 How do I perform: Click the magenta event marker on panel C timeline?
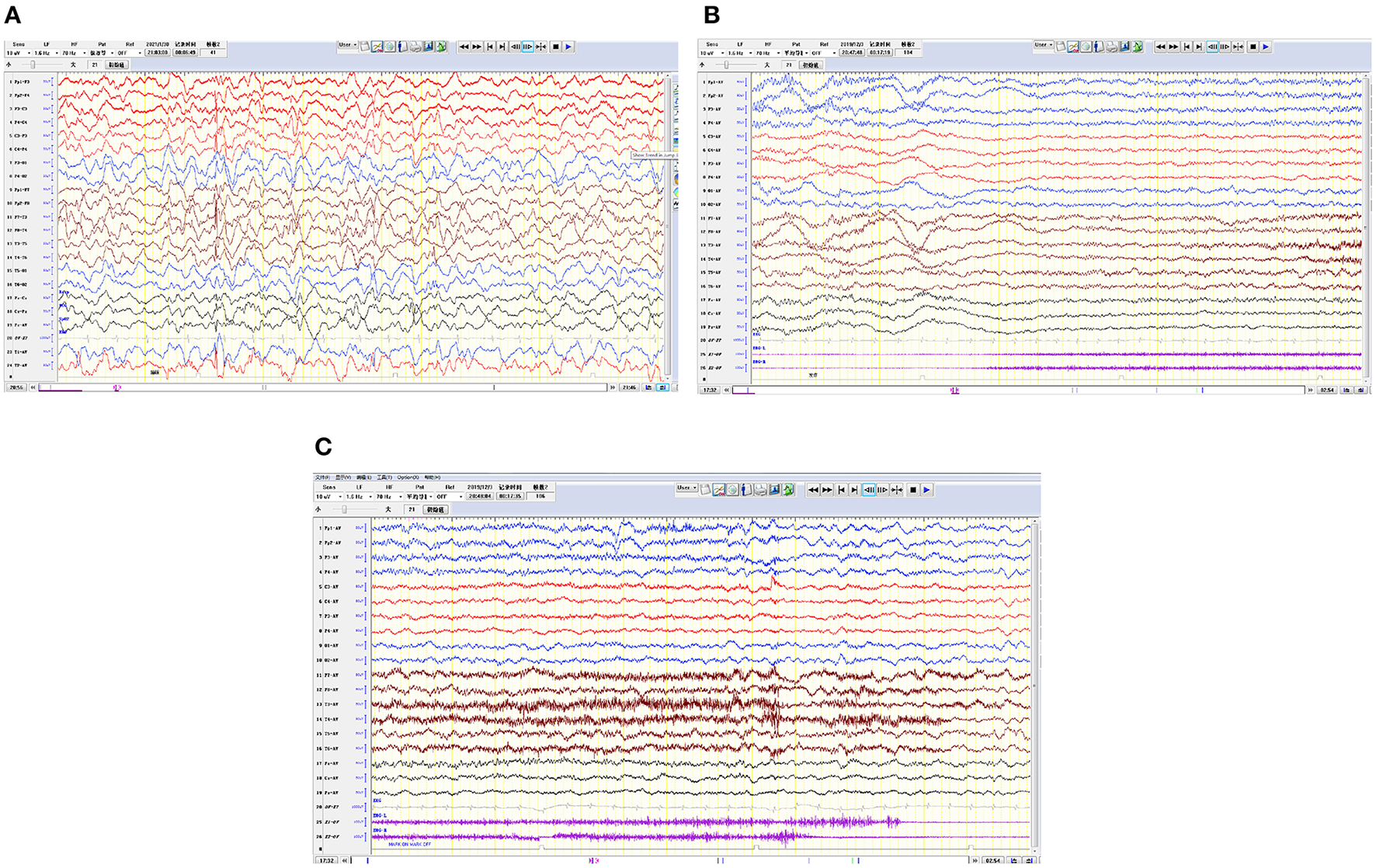point(593,860)
